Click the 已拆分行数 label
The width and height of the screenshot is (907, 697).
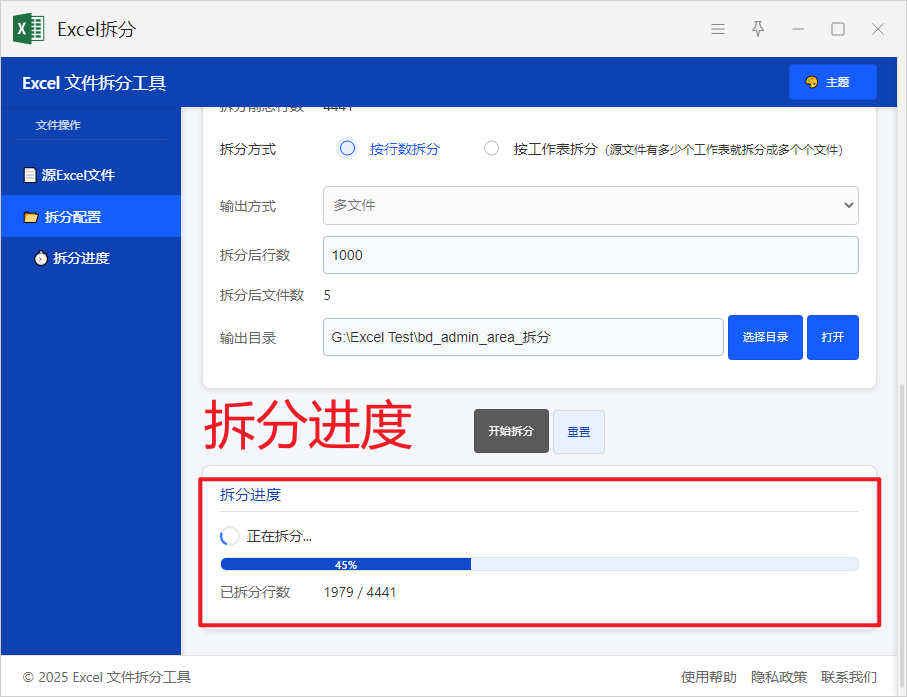point(255,592)
